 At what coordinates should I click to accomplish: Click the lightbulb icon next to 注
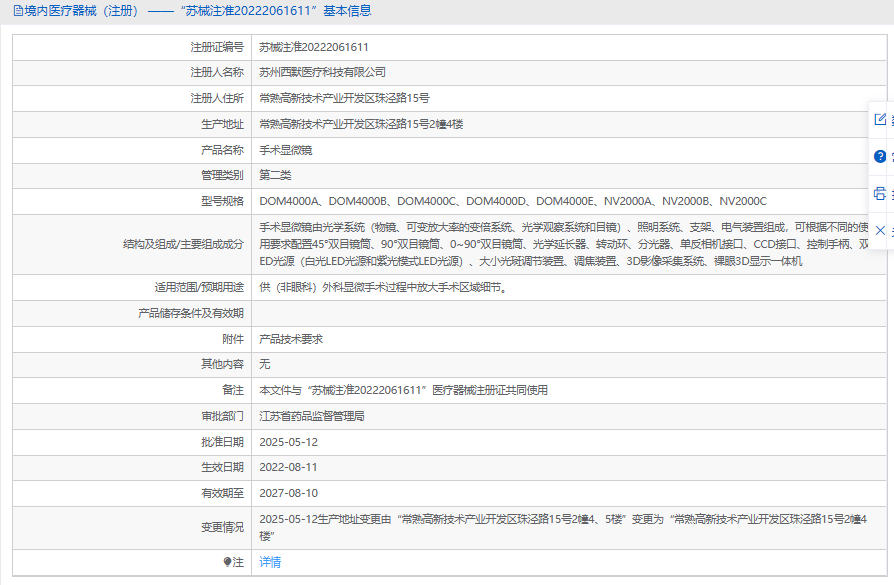(x=227, y=562)
